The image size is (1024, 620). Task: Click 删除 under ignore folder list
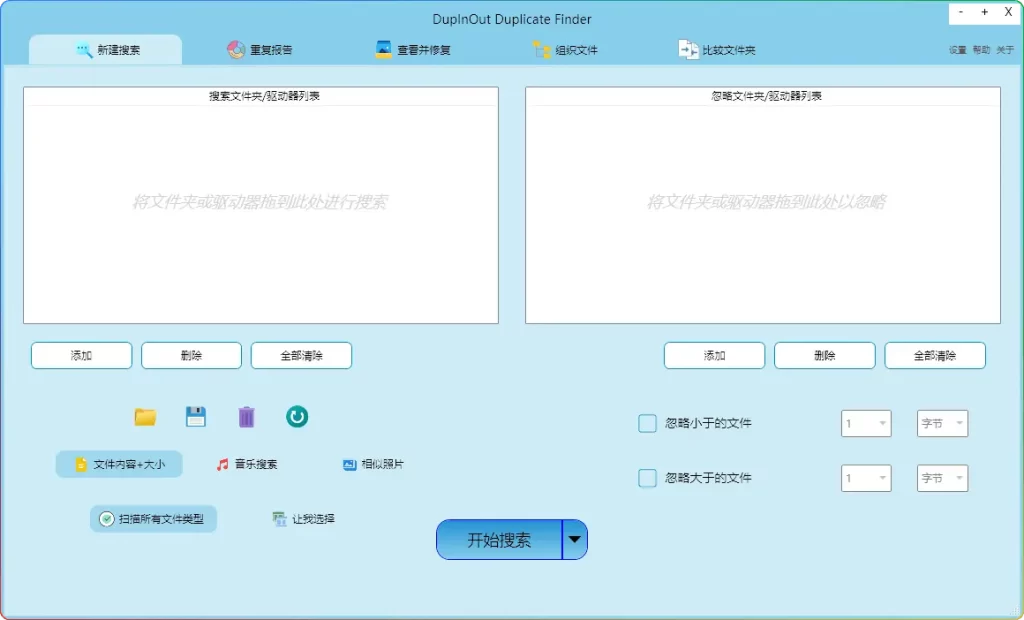pyautogui.click(x=825, y=355)
